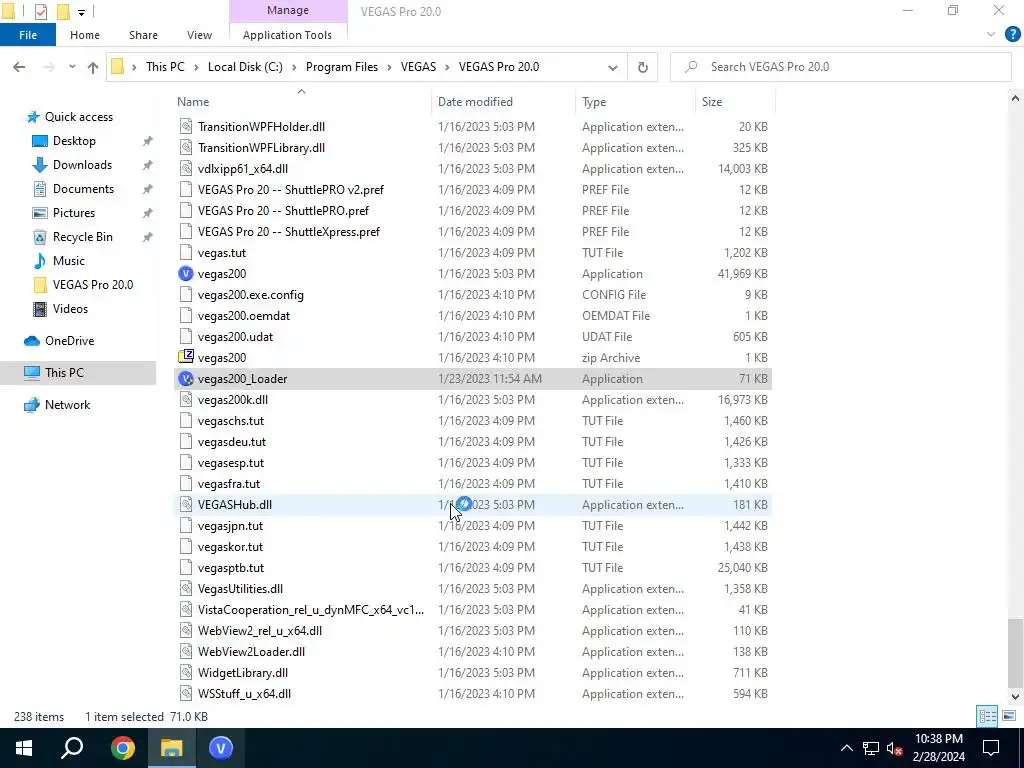
Task: Click the VEGASHub.dll file icon
Action: [x=186, y=505]
